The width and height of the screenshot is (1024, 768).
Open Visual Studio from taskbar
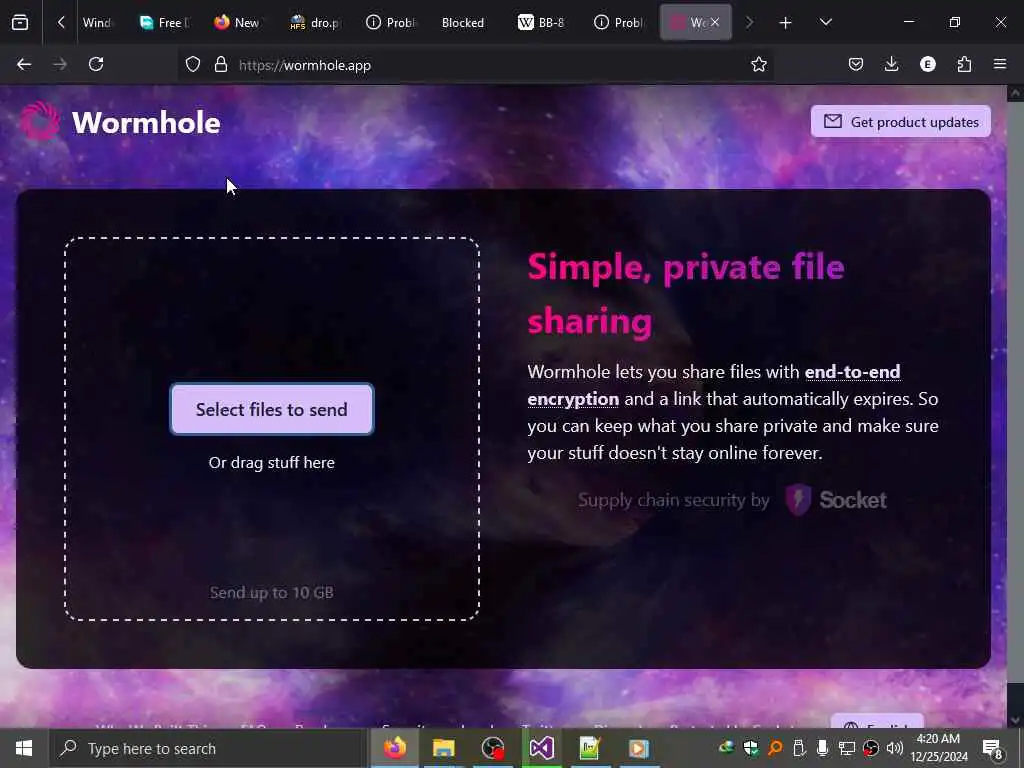point(541,748)
